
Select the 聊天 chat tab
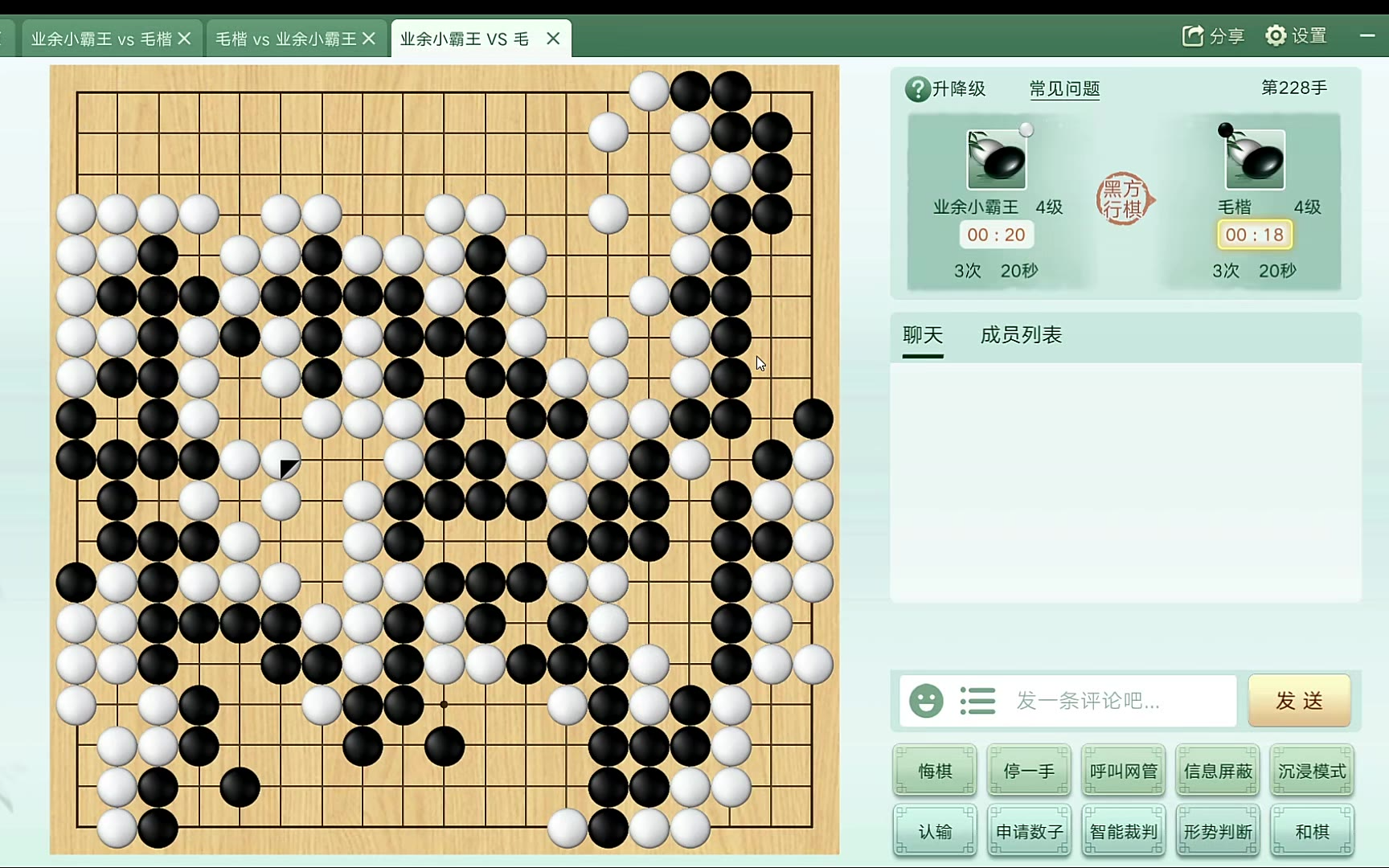[923, 335]
